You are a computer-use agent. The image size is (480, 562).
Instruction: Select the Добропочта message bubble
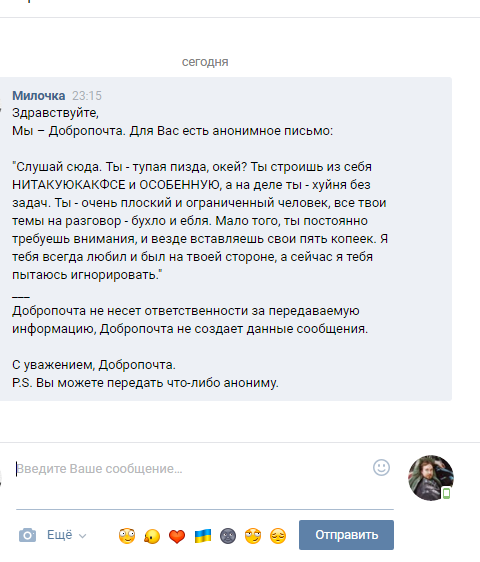(226, 239)
